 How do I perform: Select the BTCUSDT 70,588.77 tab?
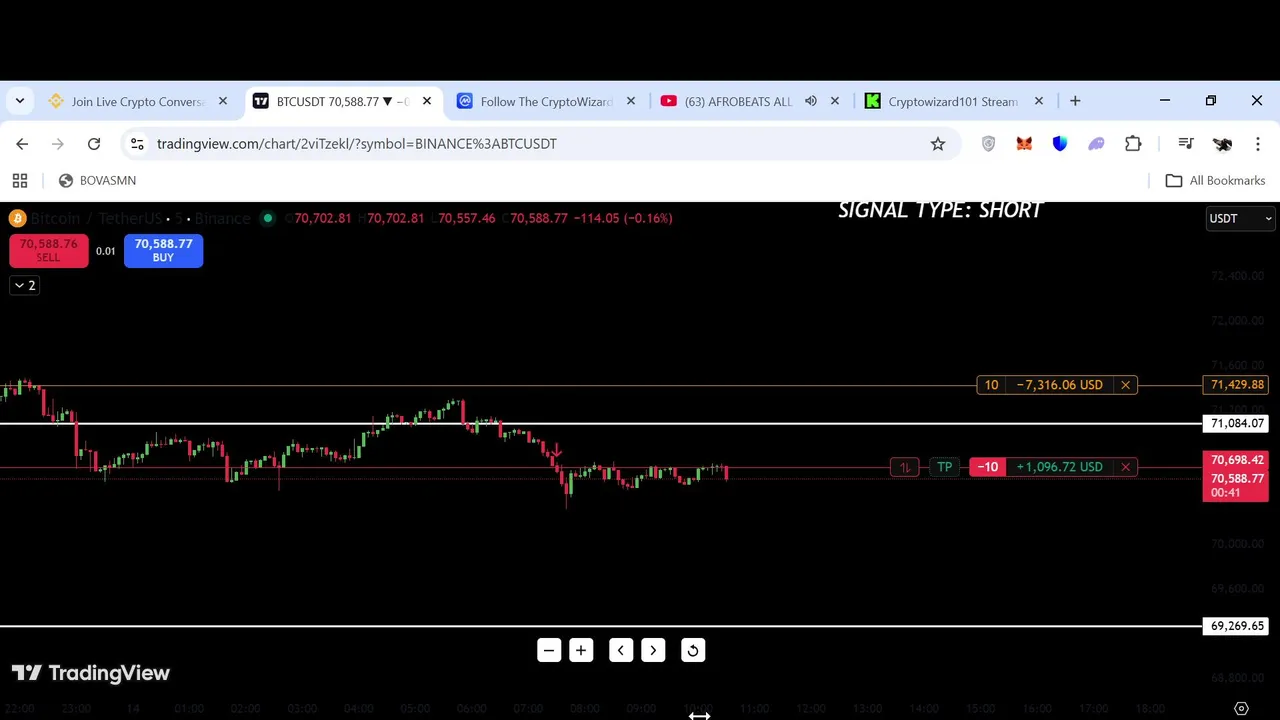tap(345, 101)
